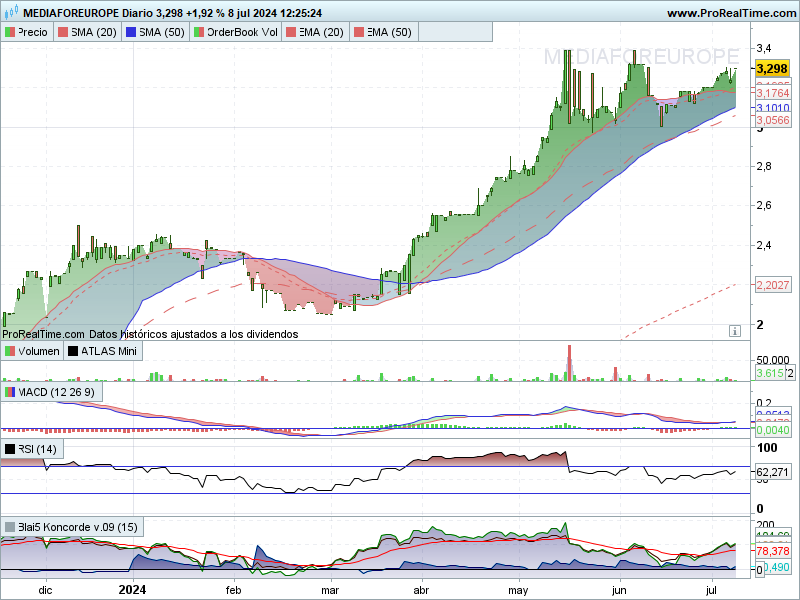Screen dimensions: 800x600
Task: Click the jun label on time axis
Action: tap(619, 591)
